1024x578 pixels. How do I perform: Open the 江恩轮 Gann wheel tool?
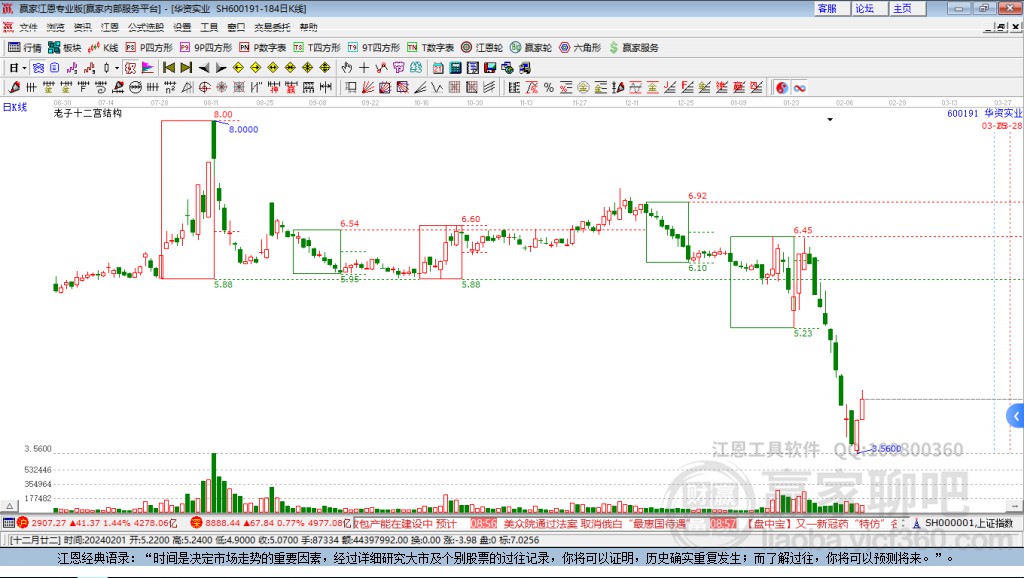pos(482,48)
